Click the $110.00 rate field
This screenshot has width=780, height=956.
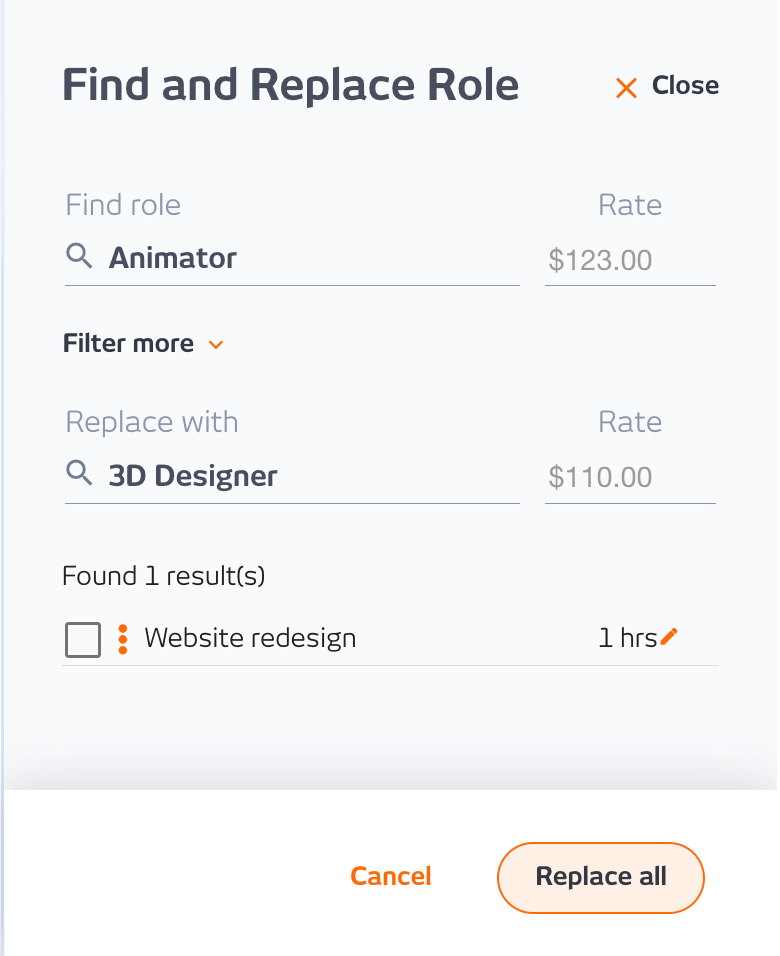coord(630,477)
